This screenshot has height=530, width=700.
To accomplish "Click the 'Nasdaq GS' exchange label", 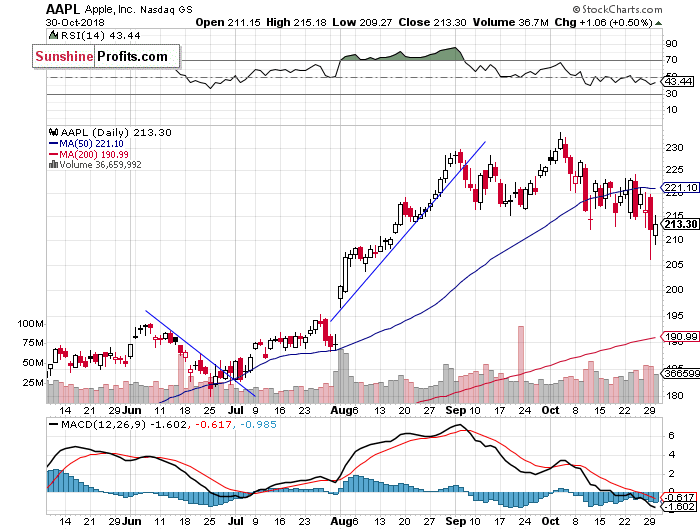I will tap(166, 10).
